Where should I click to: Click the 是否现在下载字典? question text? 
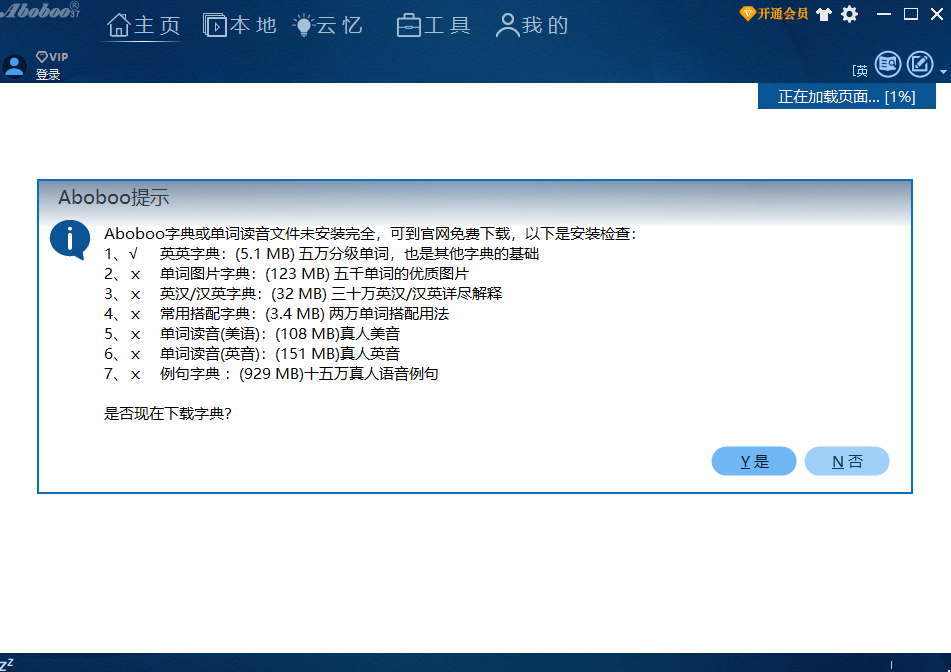(x=168, y=414)
